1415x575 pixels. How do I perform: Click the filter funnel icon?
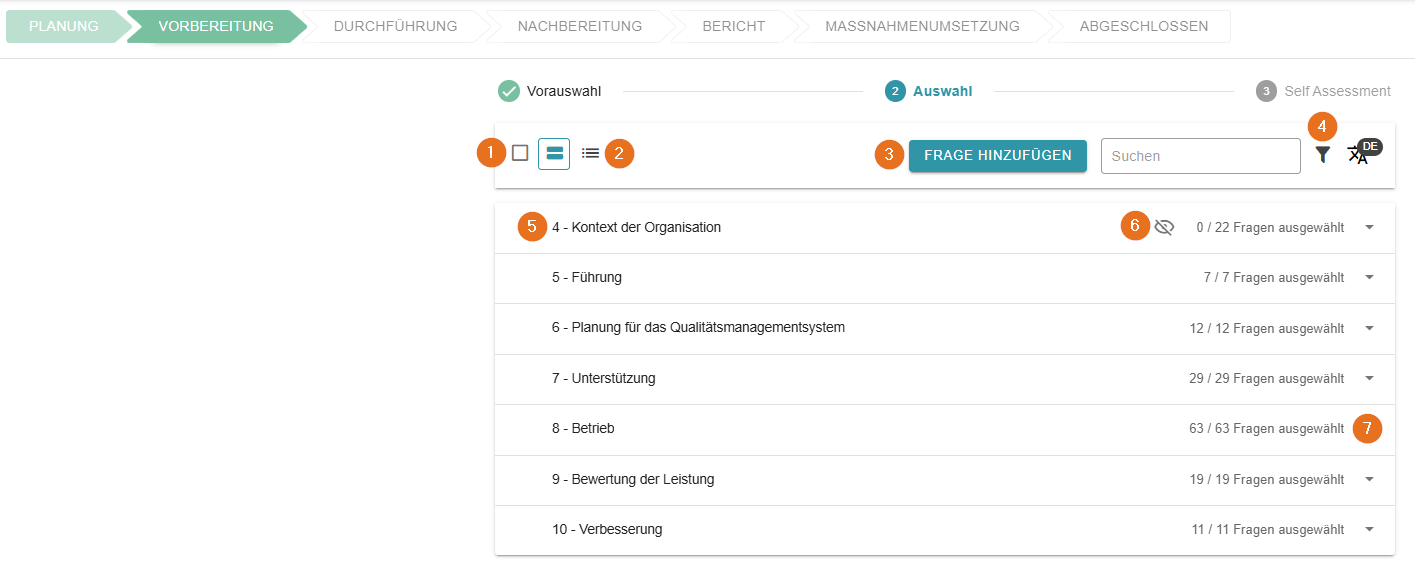coord(1322,155)
